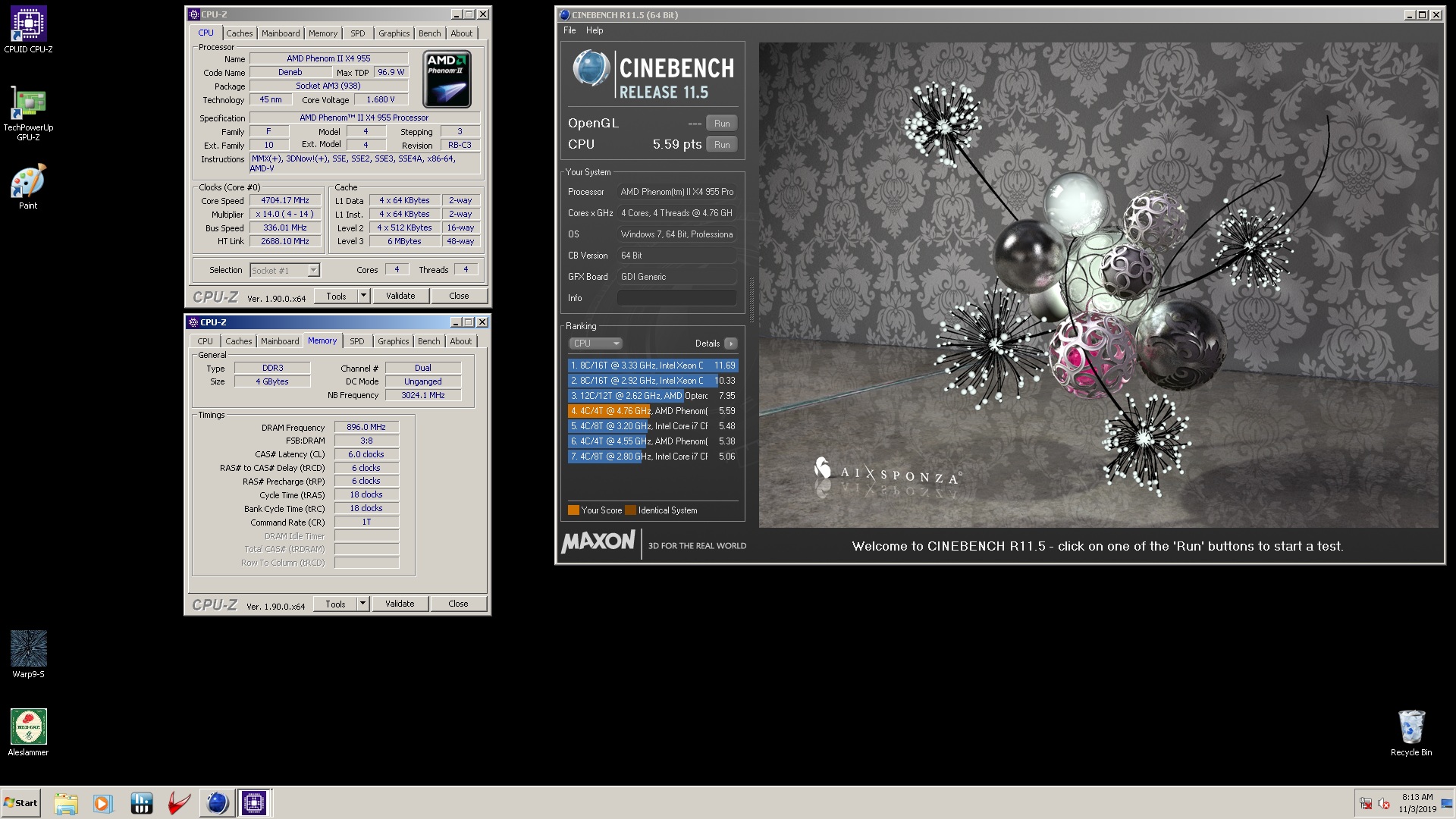The height and width of the screenshot is (819, 1456).
Task: Click the Windows Start button
Action: (x=21, y=803)
